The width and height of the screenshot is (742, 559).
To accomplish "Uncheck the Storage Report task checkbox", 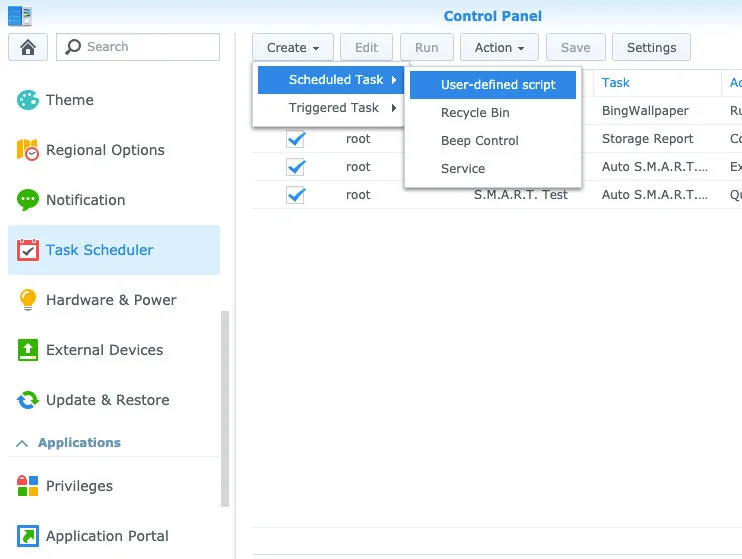I will [296, 139].
